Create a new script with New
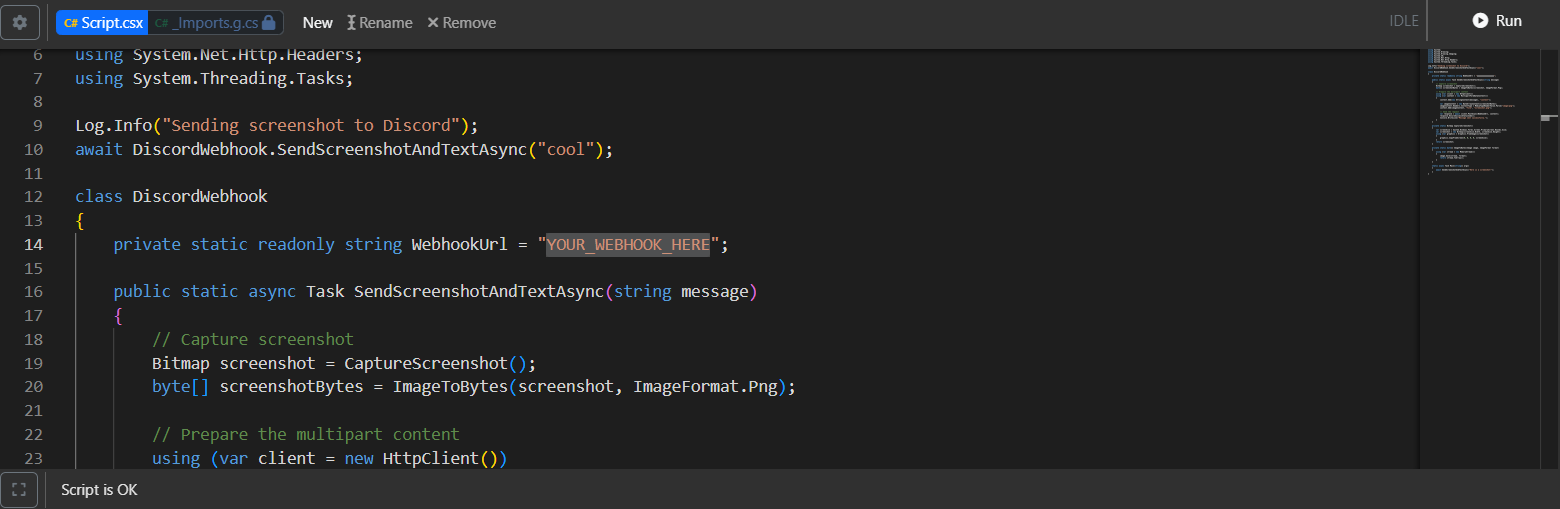 click(x=318, y=22)
